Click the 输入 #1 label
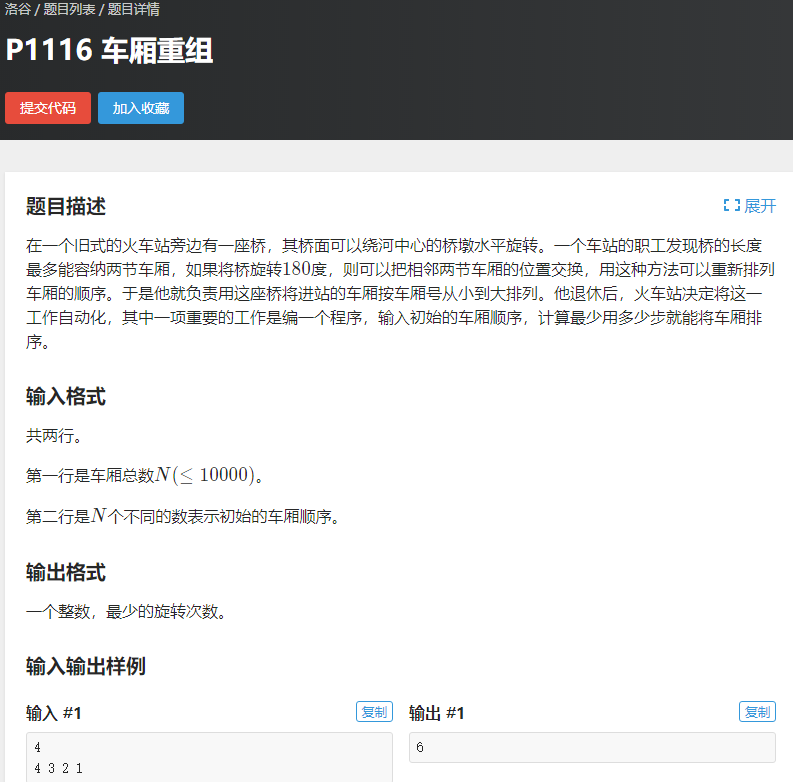793x782 pixels. point(54,713)
